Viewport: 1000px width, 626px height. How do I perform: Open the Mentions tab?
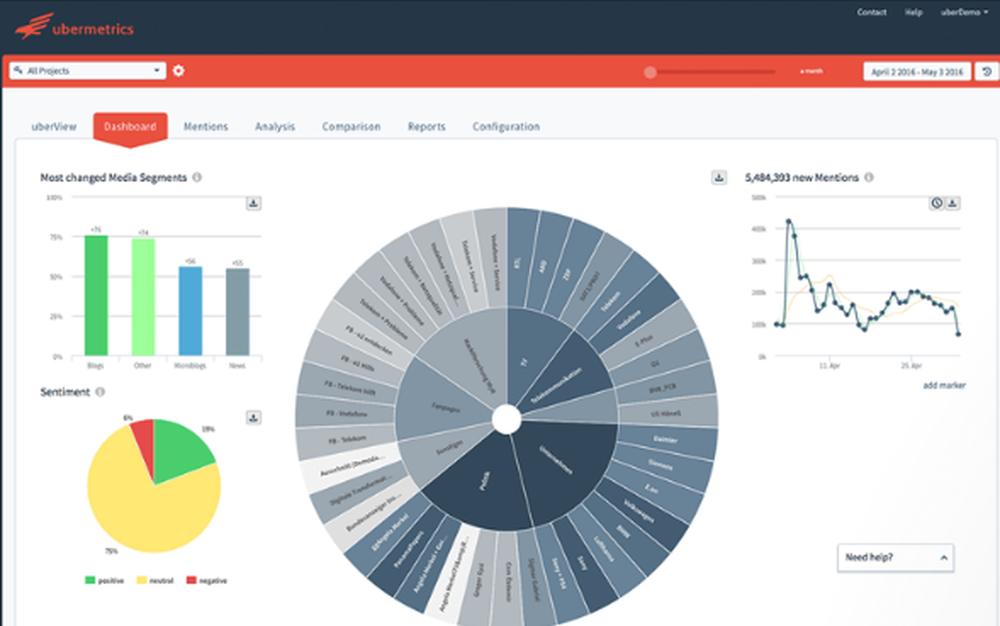(205, 126)
